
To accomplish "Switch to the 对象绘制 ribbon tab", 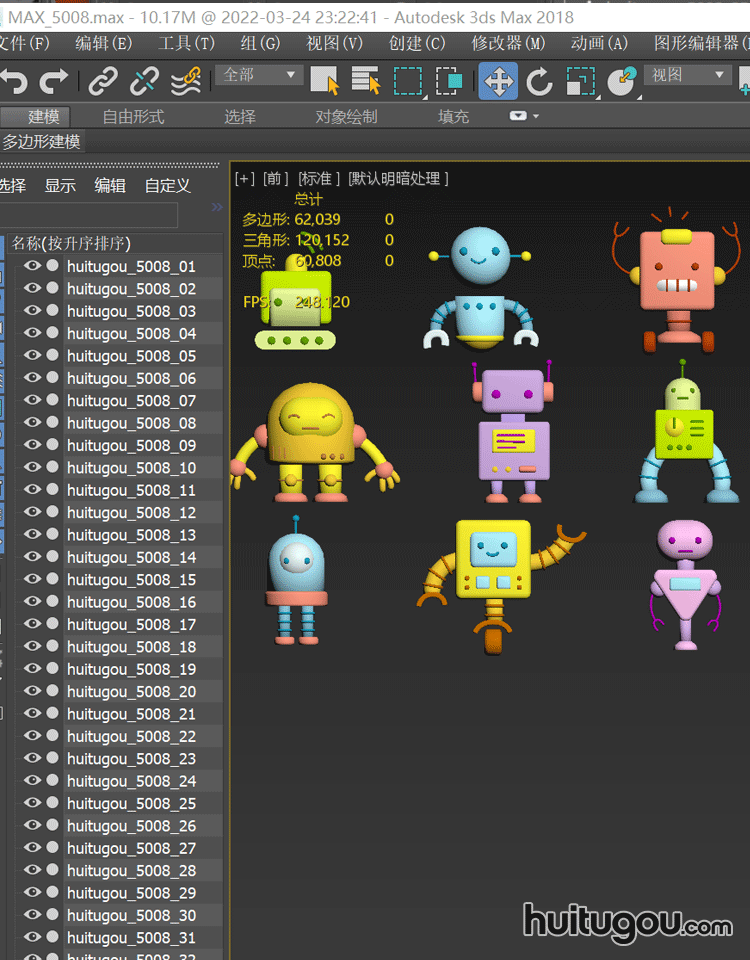I will pyautogui.click(x=346, y=116).
